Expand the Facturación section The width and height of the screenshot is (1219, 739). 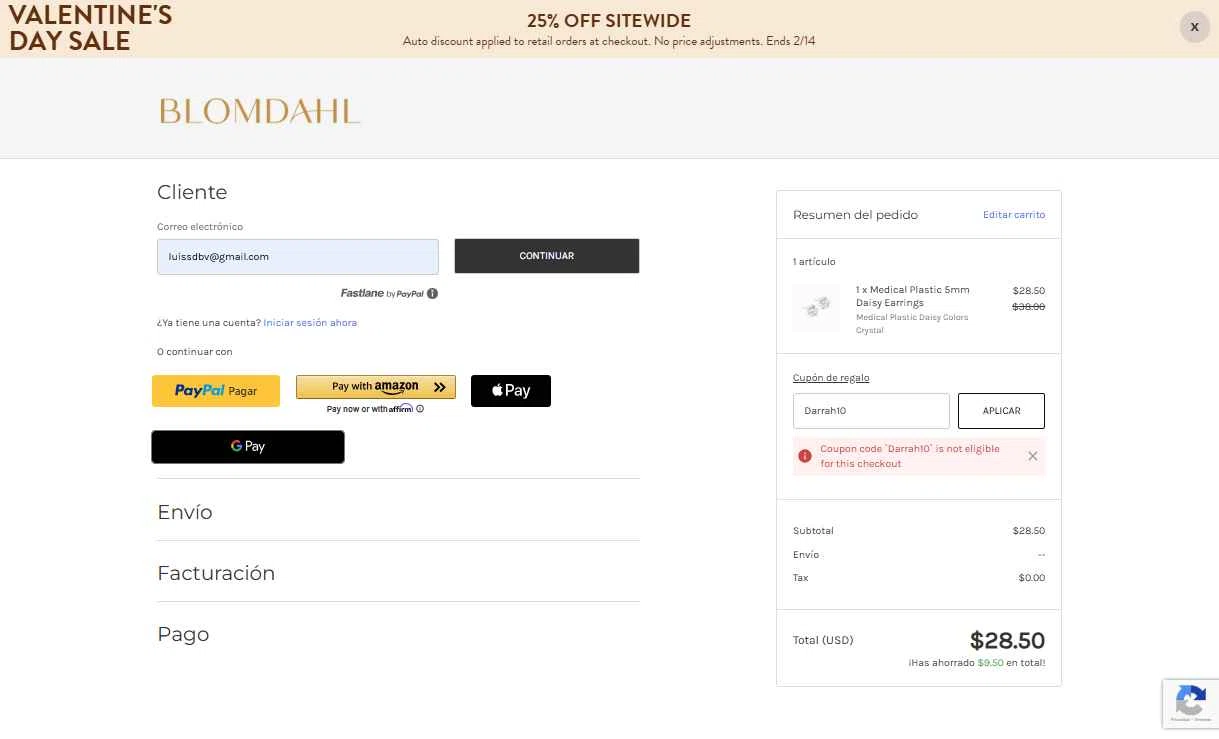pos(216,573)
